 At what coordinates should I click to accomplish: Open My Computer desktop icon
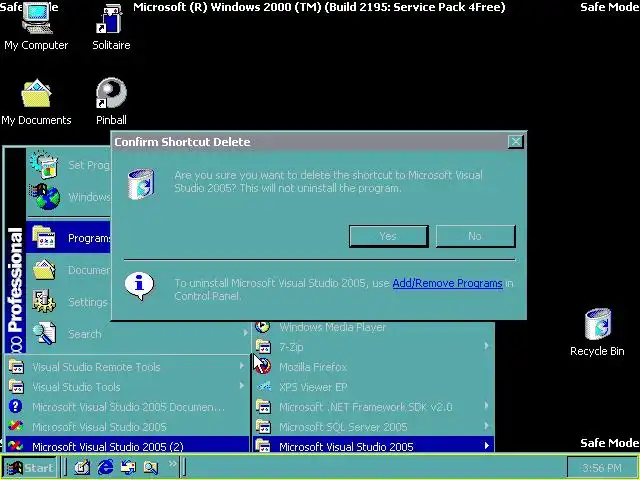click(36, 27)
